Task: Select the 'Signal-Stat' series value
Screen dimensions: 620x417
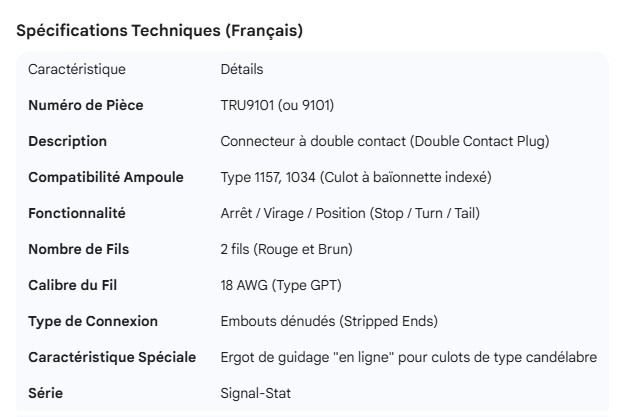Action: pyautogui.click(x=254, y=393)
